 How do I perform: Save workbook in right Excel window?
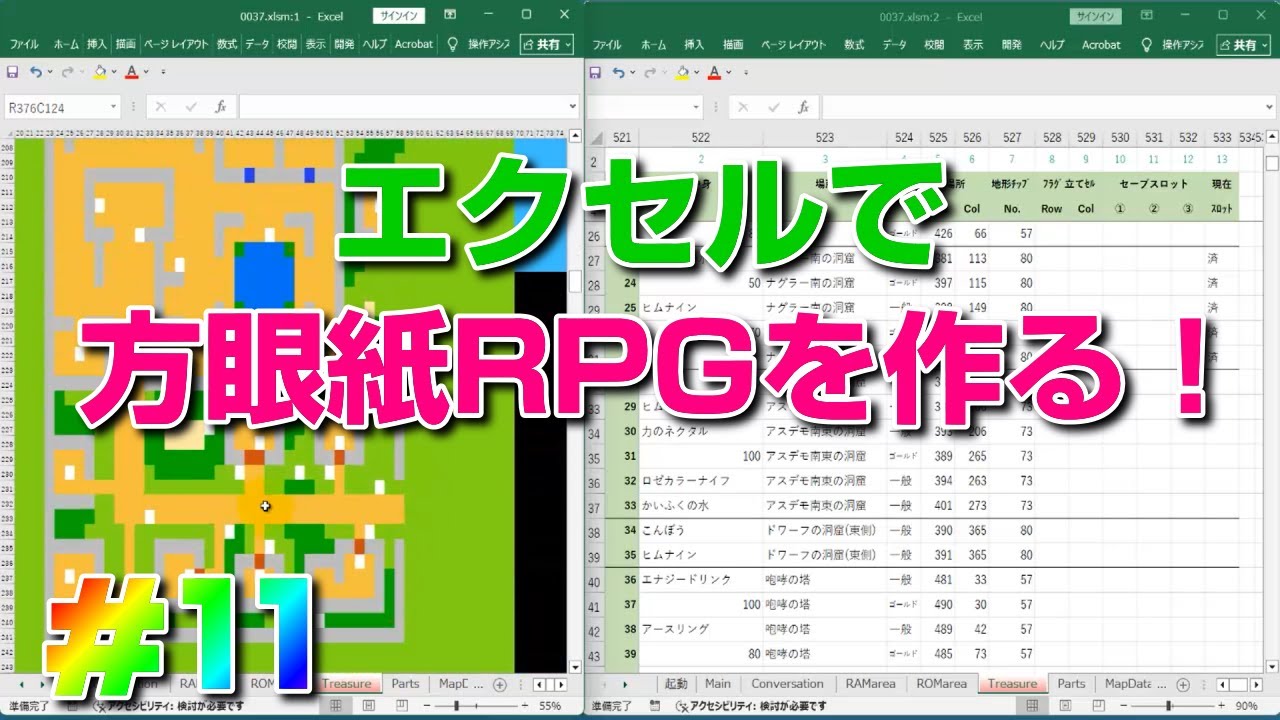pos(594,72)
